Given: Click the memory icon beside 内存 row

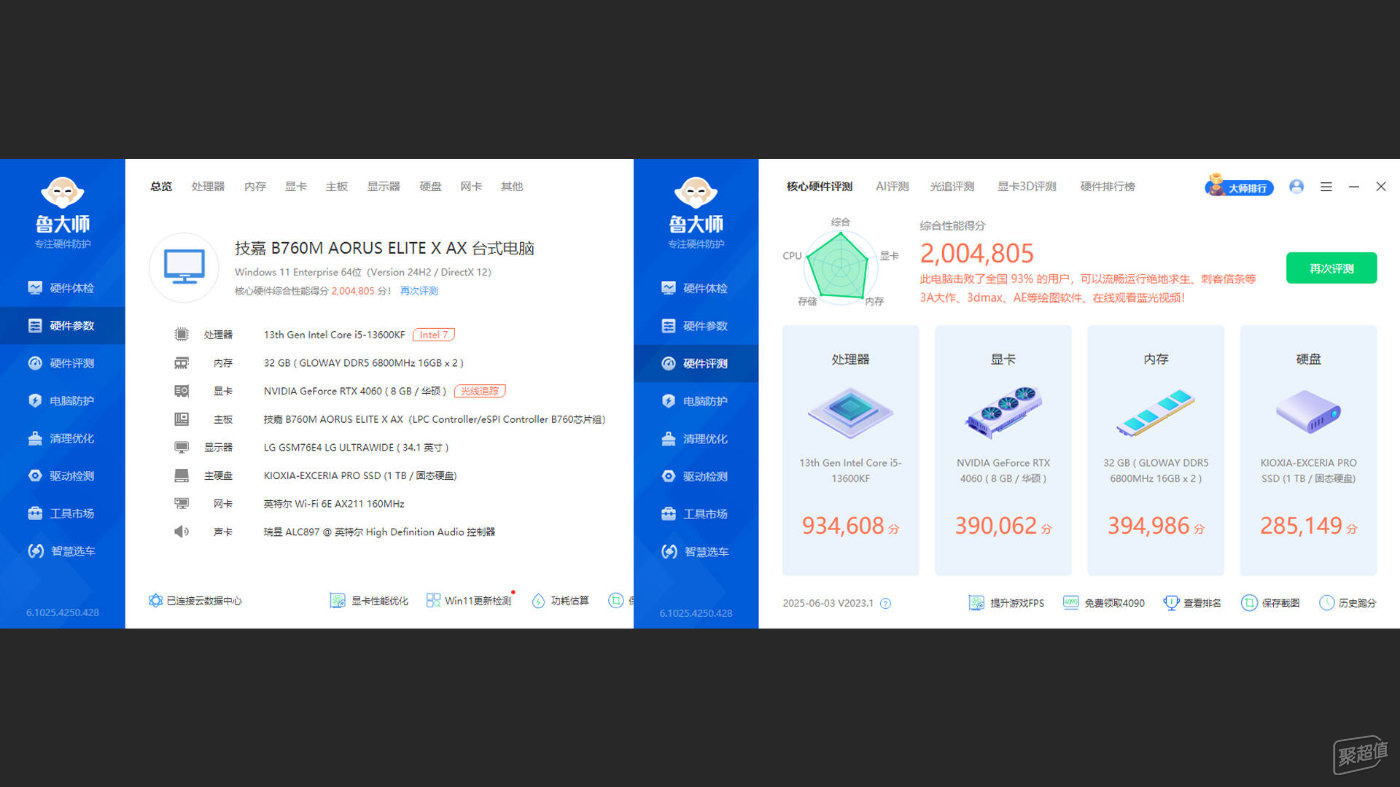Looking at the screenshot, I should 181,363.
